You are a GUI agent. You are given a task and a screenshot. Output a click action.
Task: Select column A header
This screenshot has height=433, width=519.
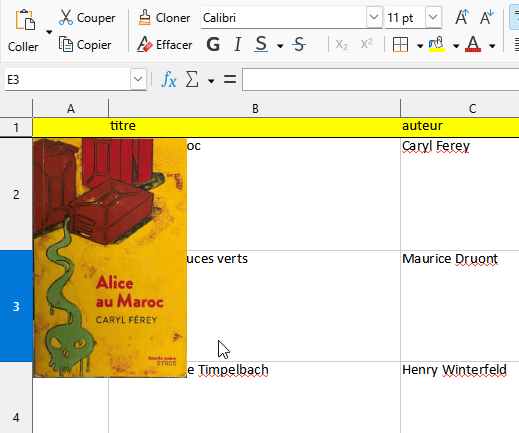71,108
